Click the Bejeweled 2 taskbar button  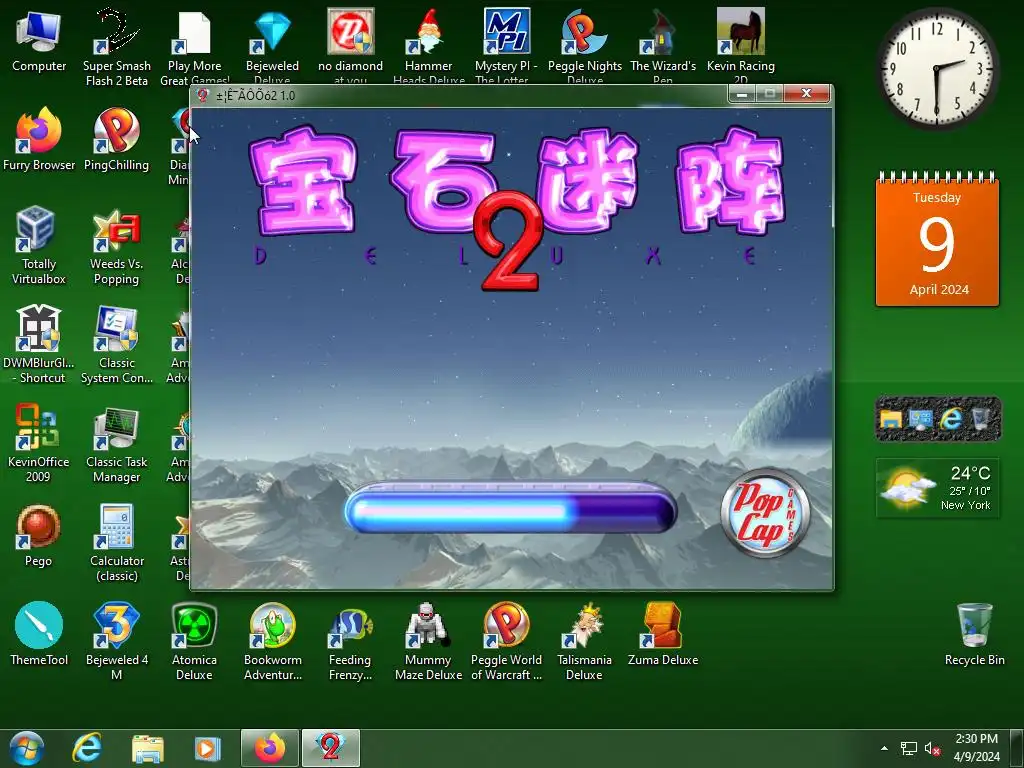click(x=330, y=748)
